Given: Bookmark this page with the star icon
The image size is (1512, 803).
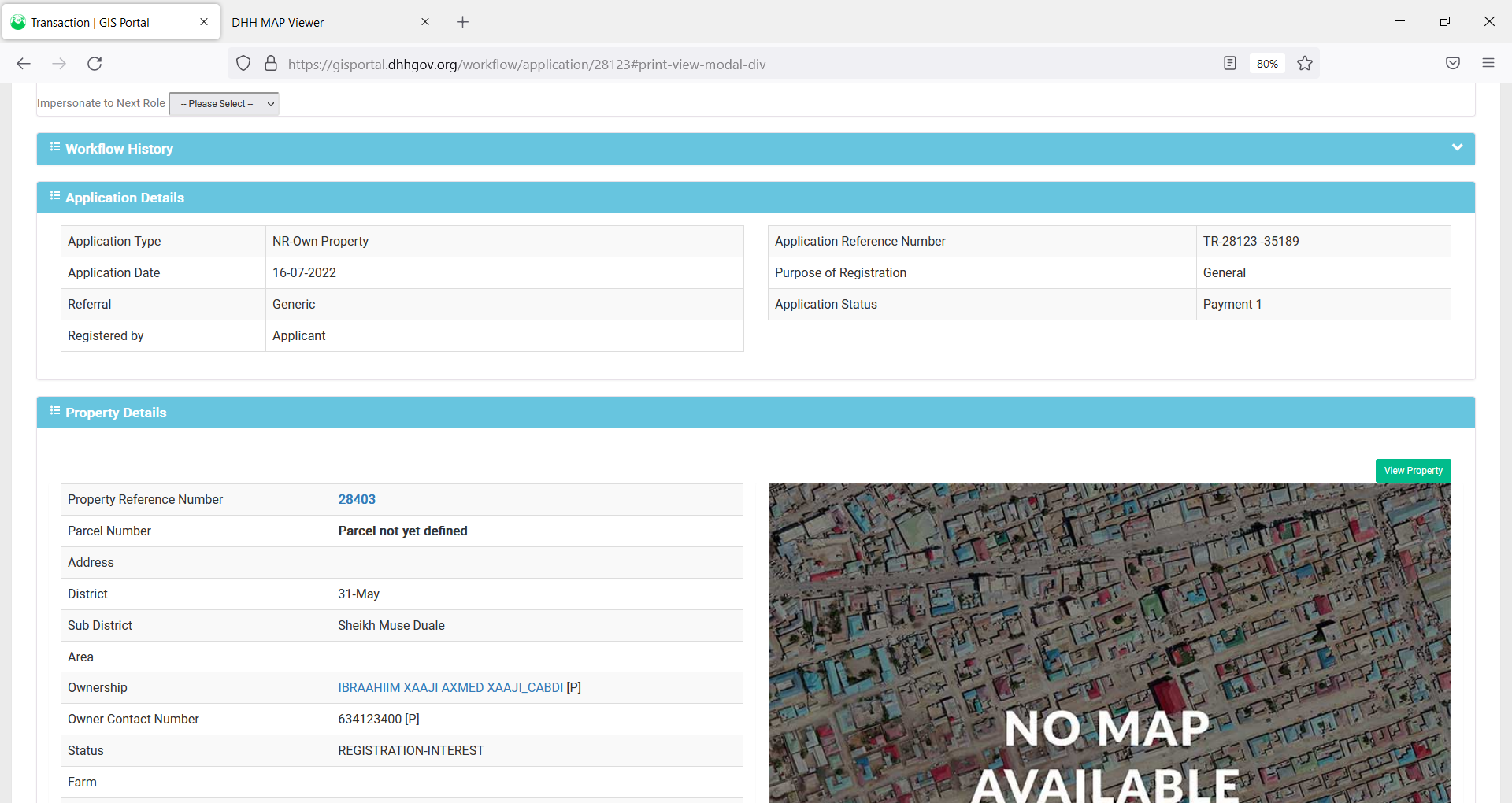Looking at the screenshot, I should click(1305, 64).
